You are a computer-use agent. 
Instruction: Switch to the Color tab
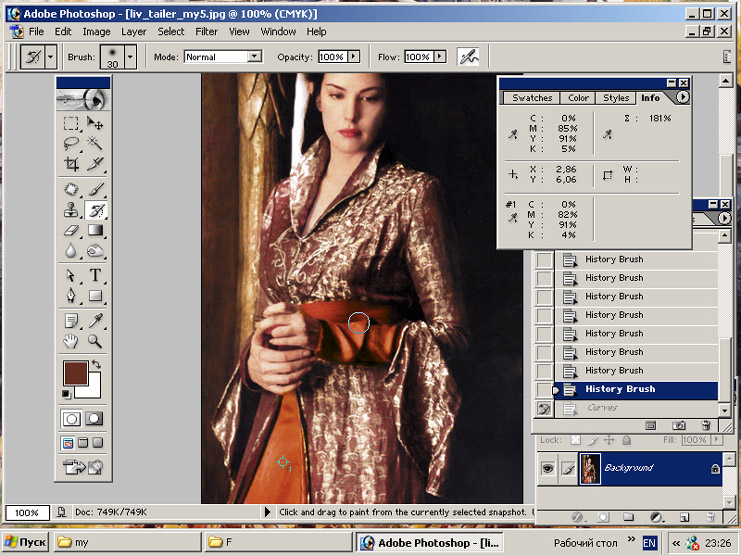coord(578,98)
